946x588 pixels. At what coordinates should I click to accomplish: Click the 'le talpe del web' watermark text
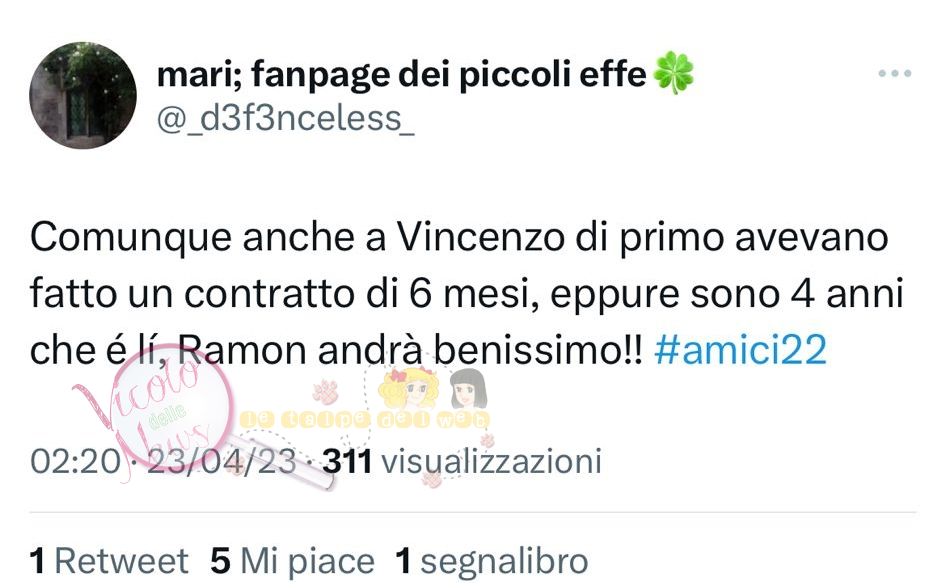pos(365,419)
